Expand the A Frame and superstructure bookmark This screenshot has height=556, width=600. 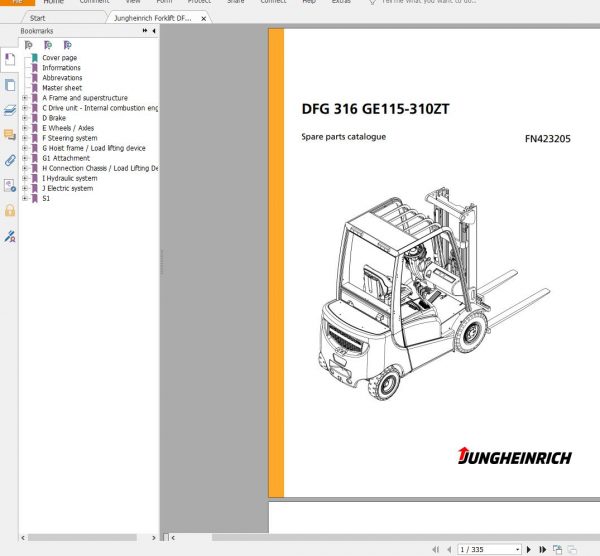pyautogui.click(x=25, y=98)
